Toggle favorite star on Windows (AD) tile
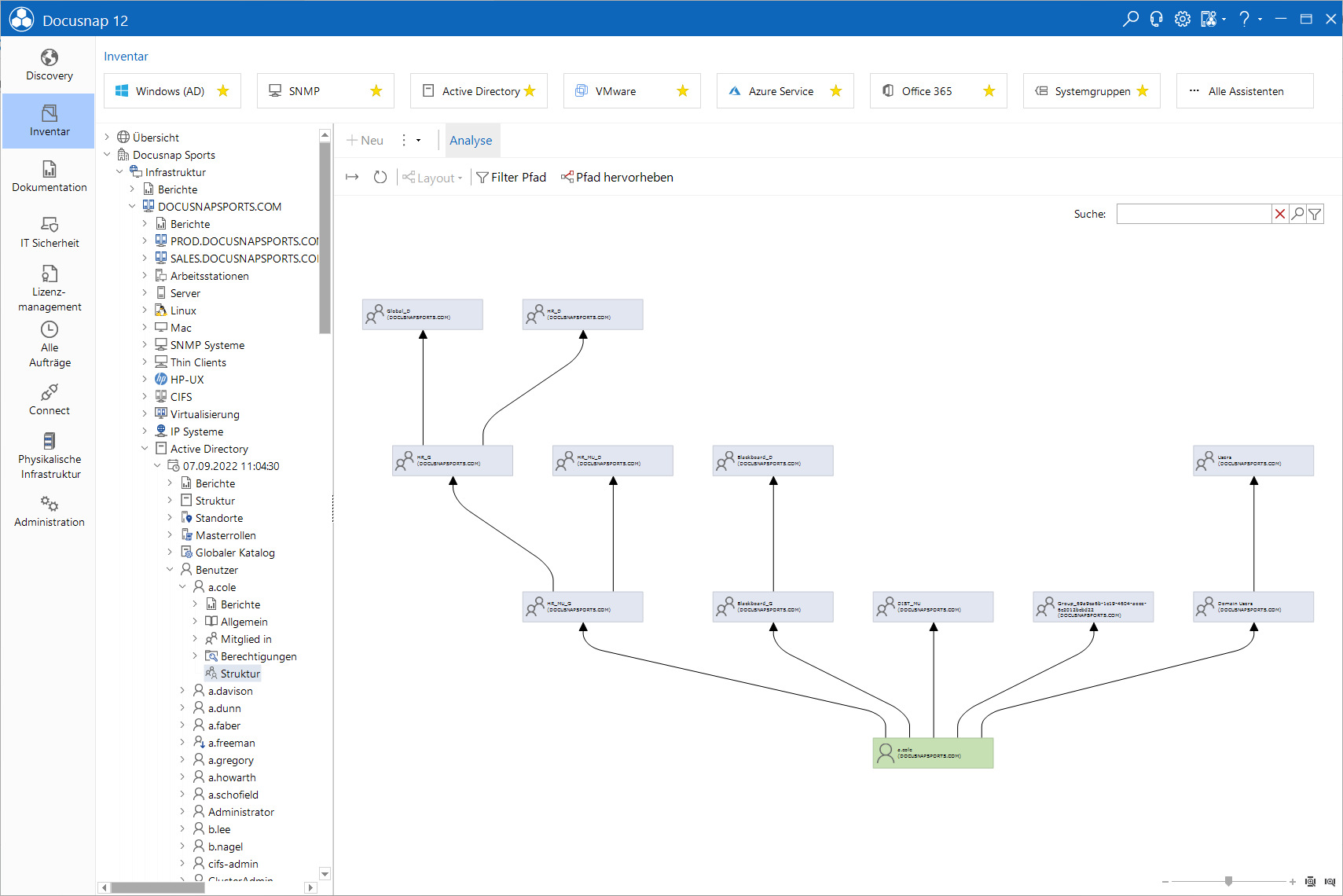Screen dimensions: 1343x896 [x=223, y=91]
